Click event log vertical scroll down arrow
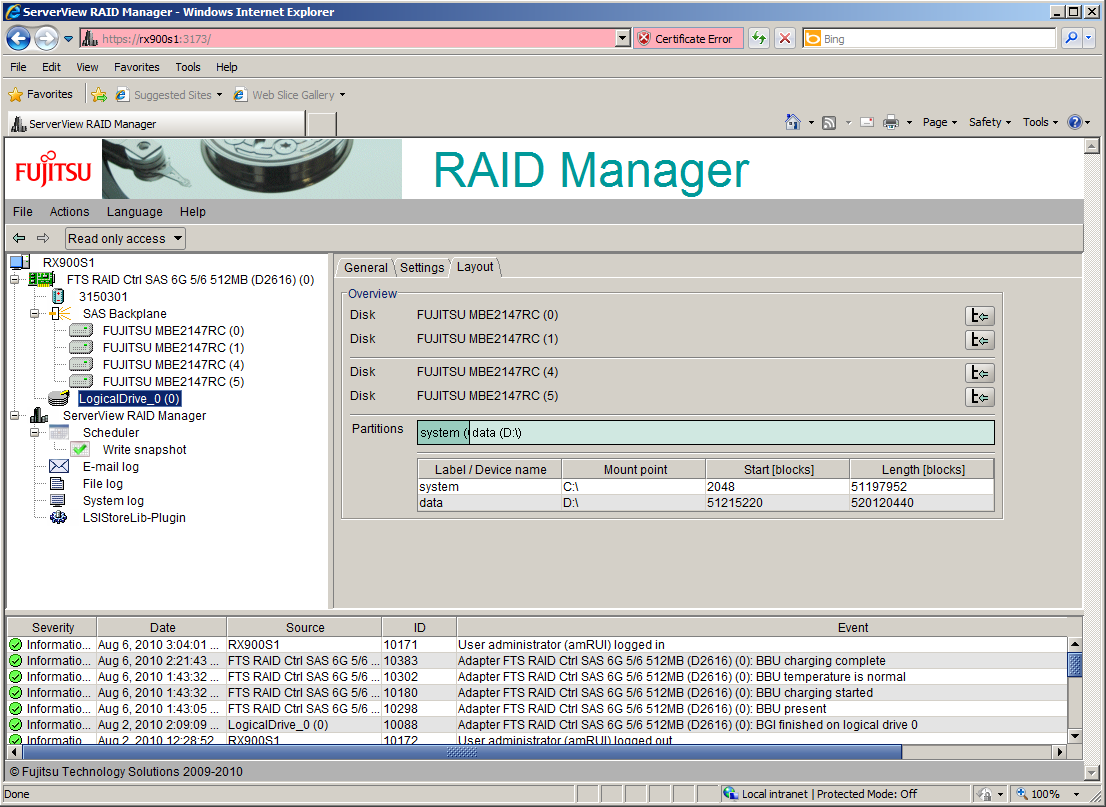This screenshot has width=1106, height=807. [x=1074, y=736]
